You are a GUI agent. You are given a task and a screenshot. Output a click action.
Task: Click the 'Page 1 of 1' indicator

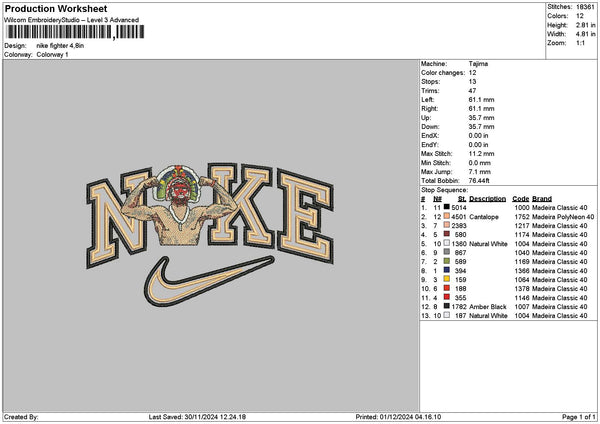[579, 417]
